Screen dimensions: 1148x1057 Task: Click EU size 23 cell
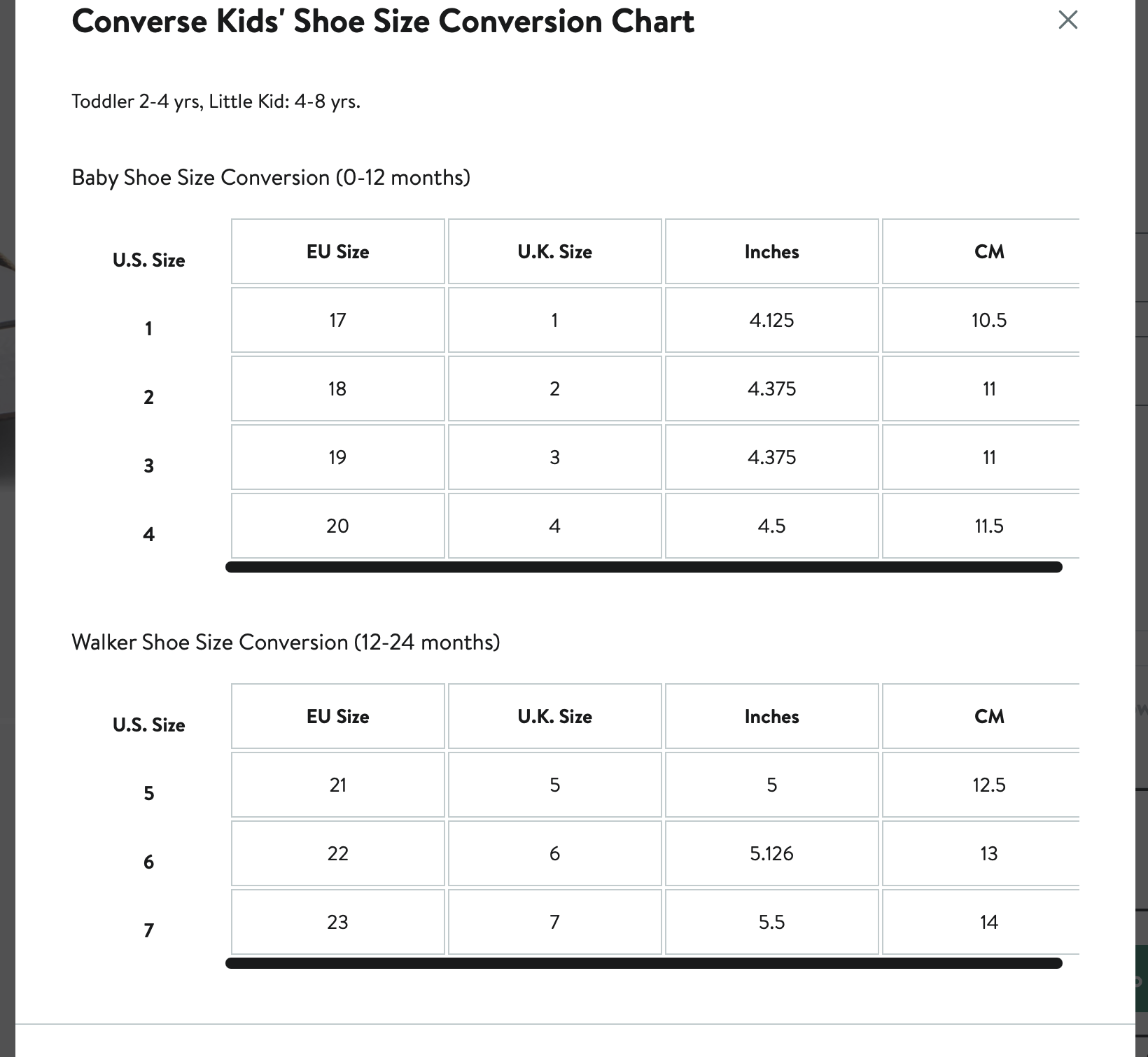pyautogui.click(x=338, y=922)
